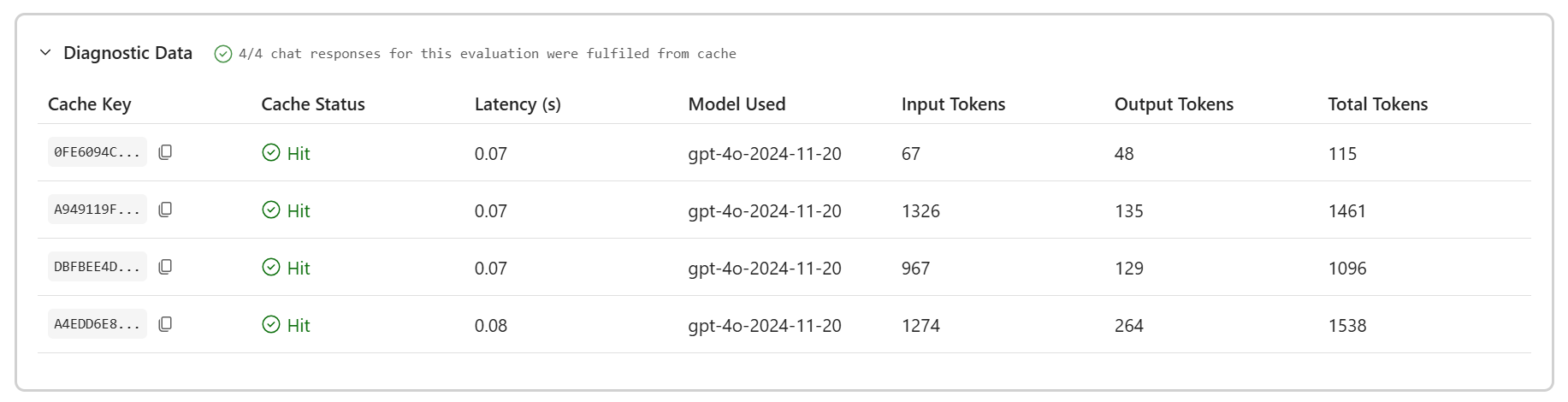Copy the A4EDD6E8 cache key
Screen dimensions: 1568x402
pyautogui.click(x=165, y=324)
